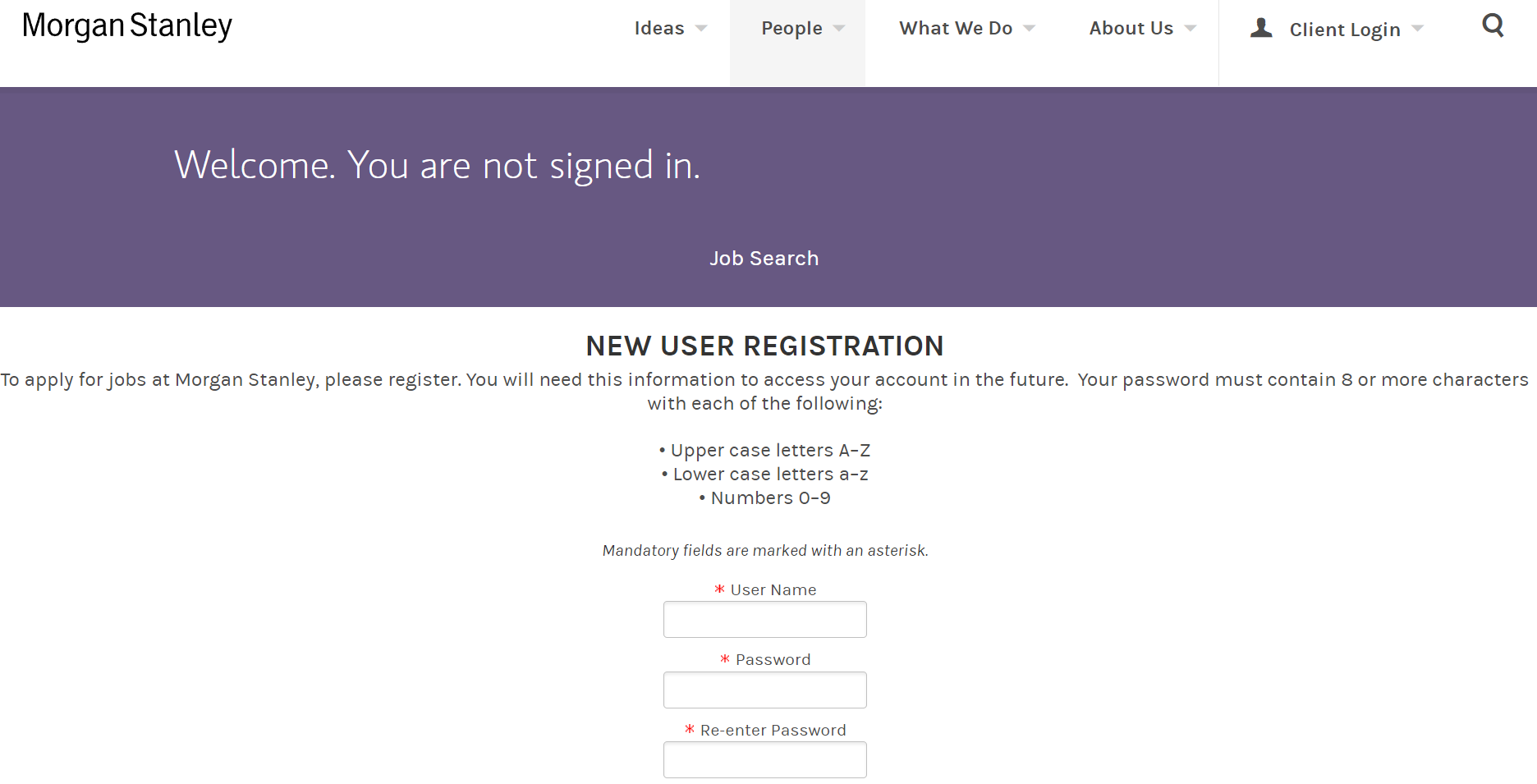
Task: Click the Morgan Stanley logo
Action: (127, 26)
